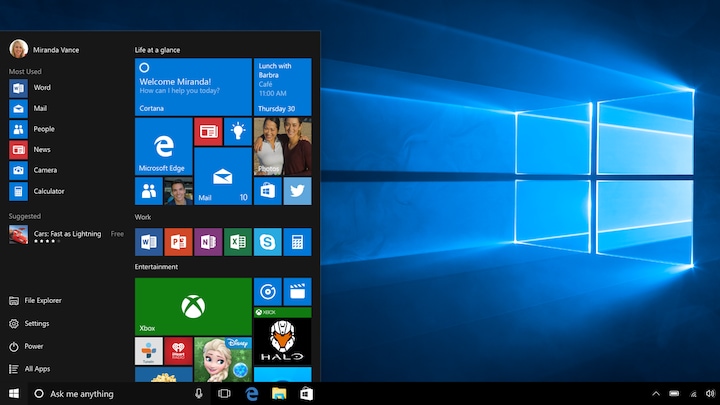Open the Mail tile showing 10
This screenshot has width=720, height=405.
pos(223,176)
